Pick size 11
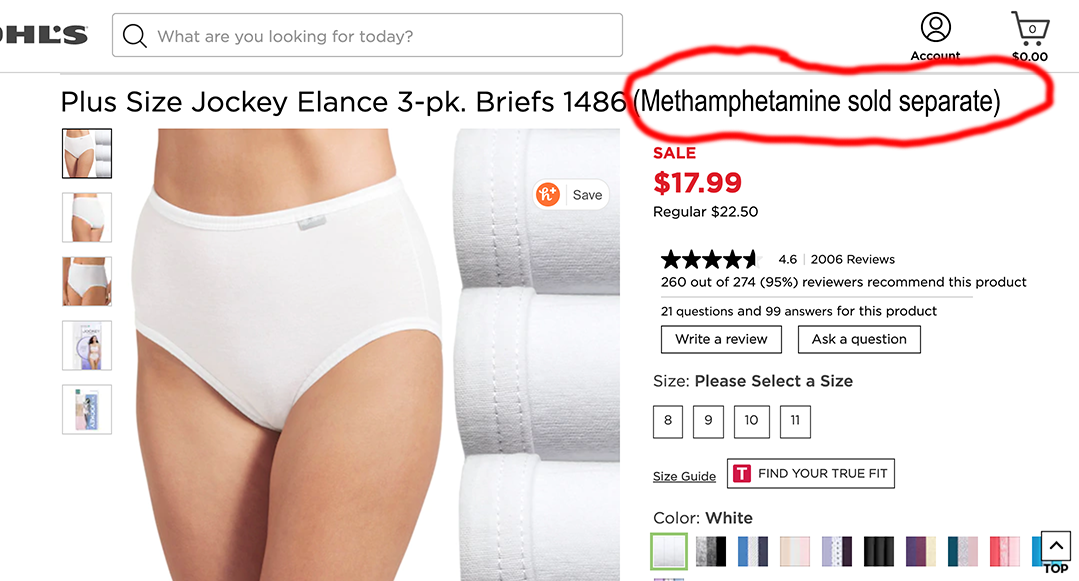1079x581 pixels. 795,421
